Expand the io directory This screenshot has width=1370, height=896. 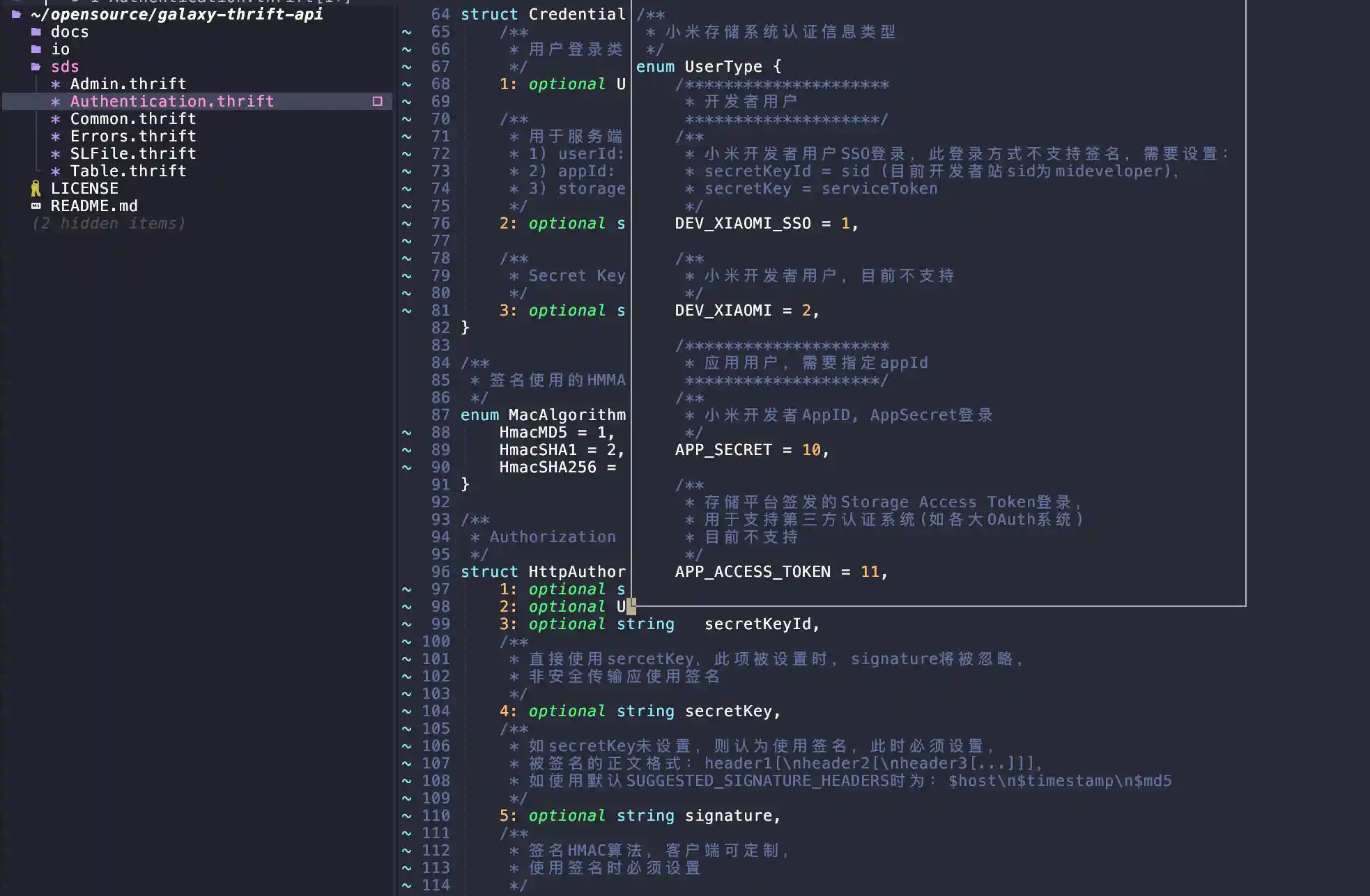coord(61,49)
